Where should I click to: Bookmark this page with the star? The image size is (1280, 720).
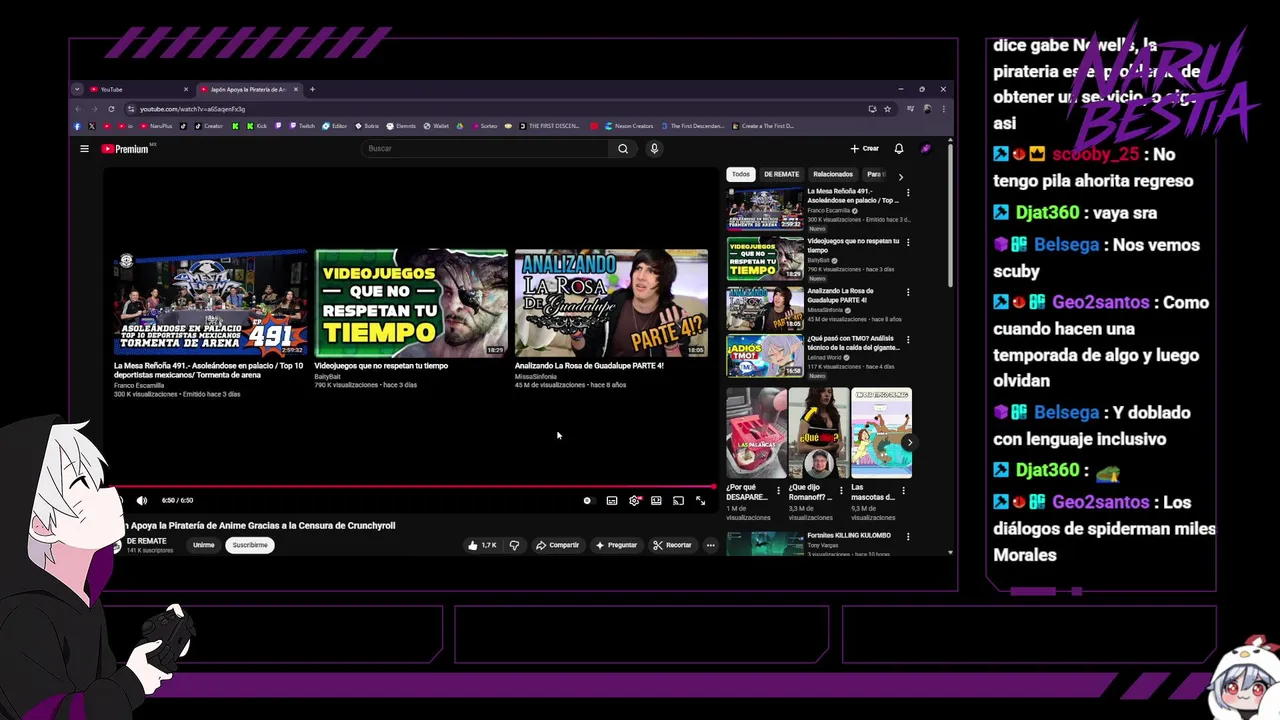pos(887,109)
